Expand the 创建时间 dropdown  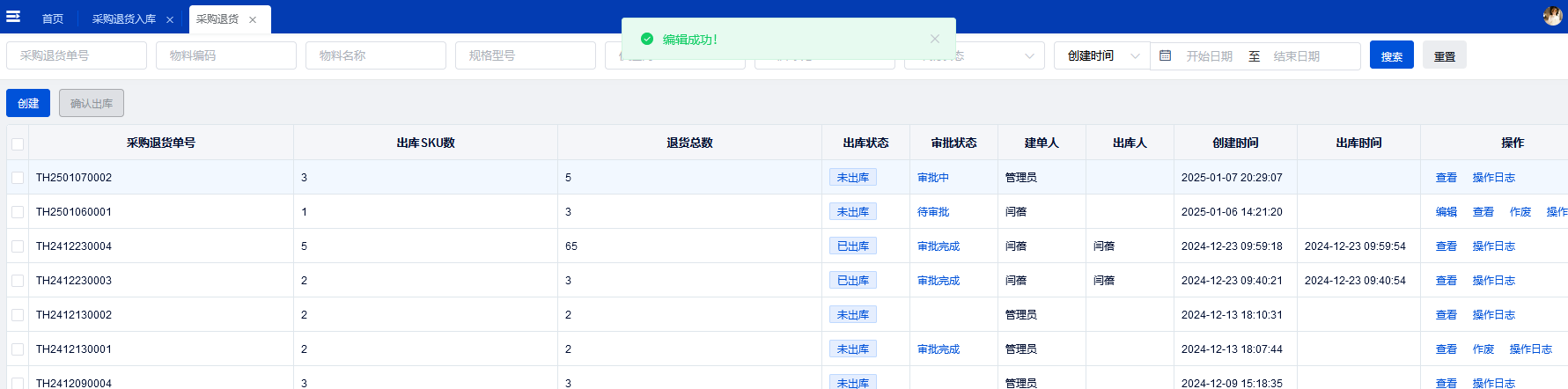pyautogui.click(x=1101, y=55)
